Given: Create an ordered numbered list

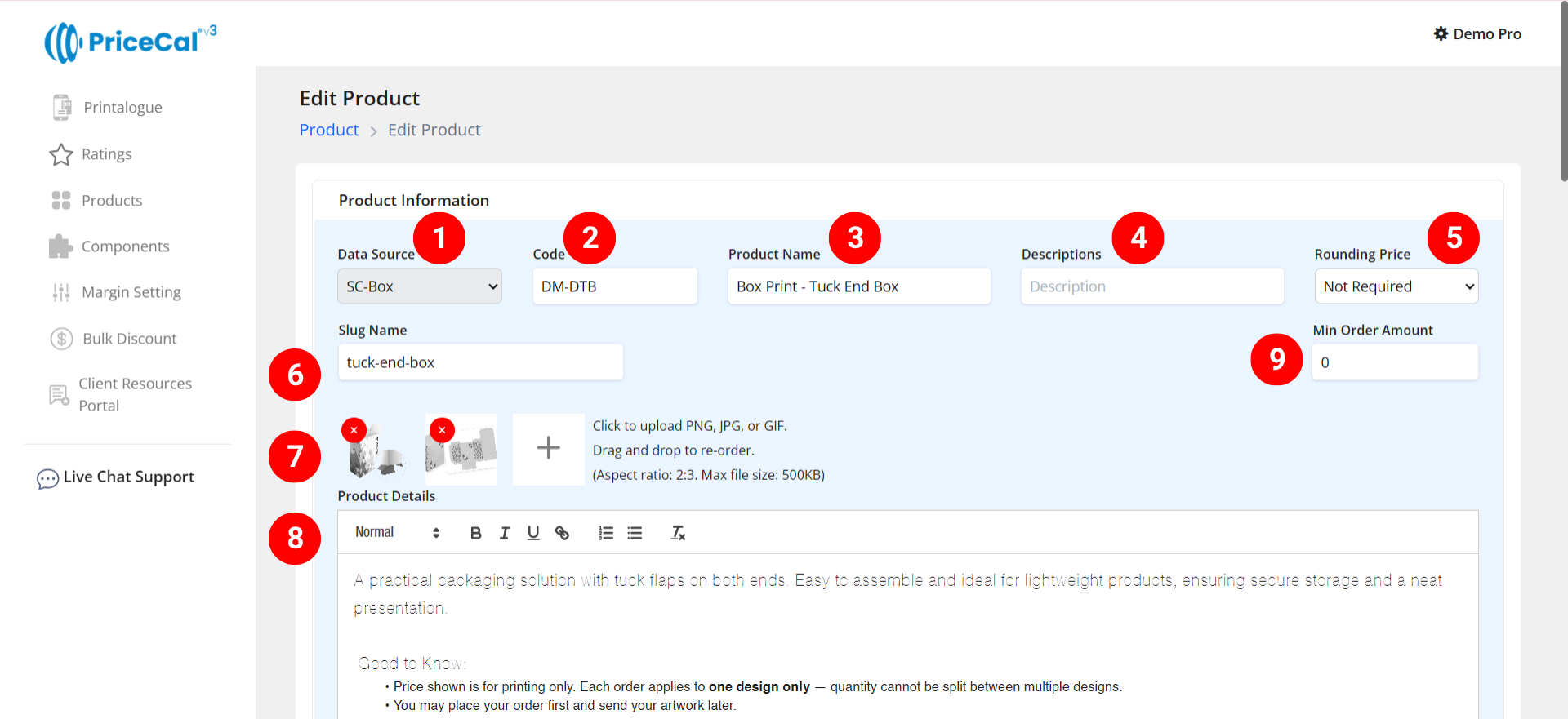Looking at the screenshot, I should [606, 533].
